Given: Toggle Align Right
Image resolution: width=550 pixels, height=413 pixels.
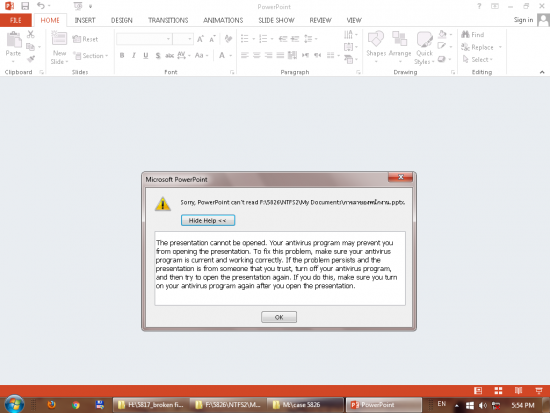Looking at the screenshot, I should tap(269, 55).
